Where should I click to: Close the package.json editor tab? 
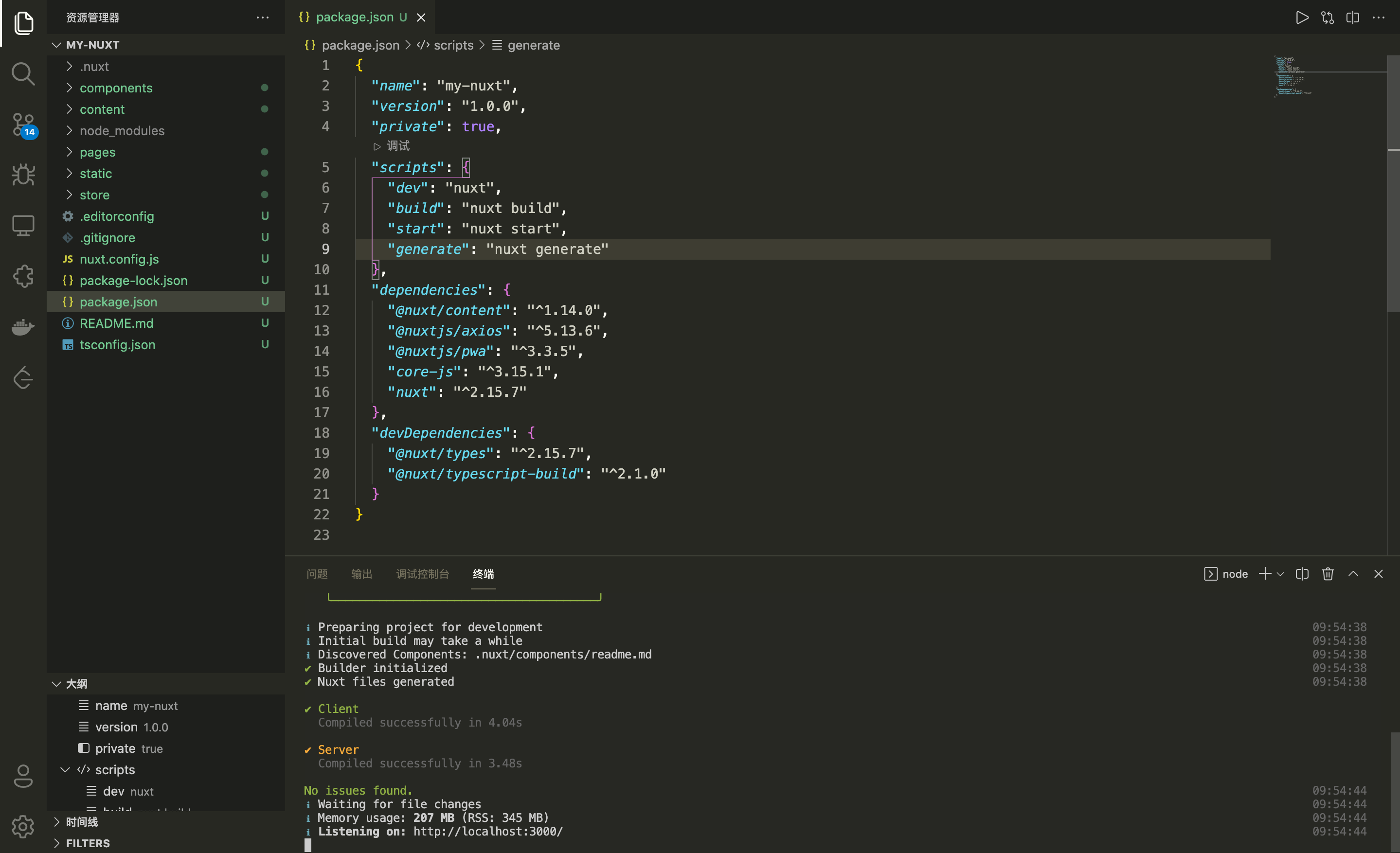coord(421,18)
